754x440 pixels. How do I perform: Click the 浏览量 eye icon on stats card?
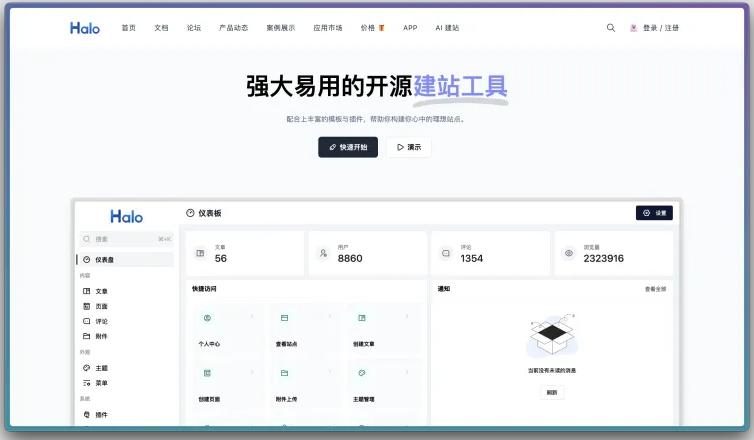569,254
